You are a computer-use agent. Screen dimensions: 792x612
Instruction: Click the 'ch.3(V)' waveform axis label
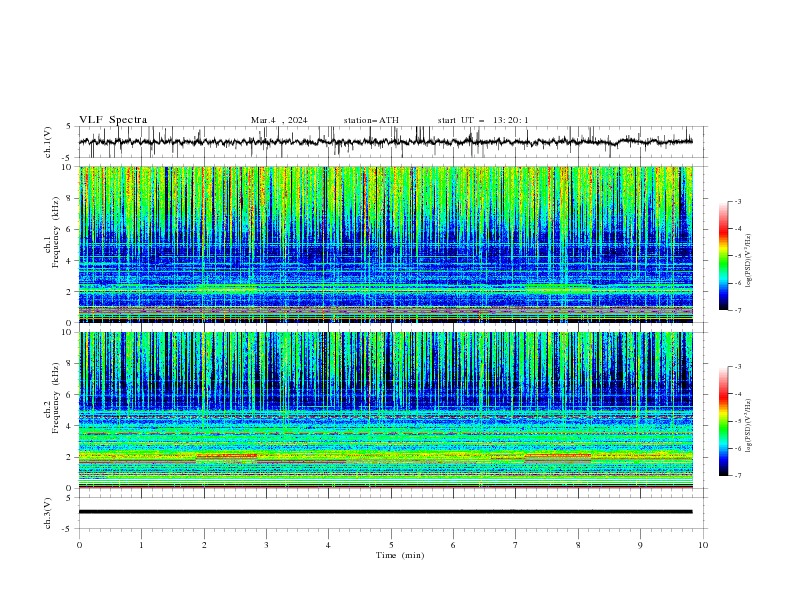[48, 513]
